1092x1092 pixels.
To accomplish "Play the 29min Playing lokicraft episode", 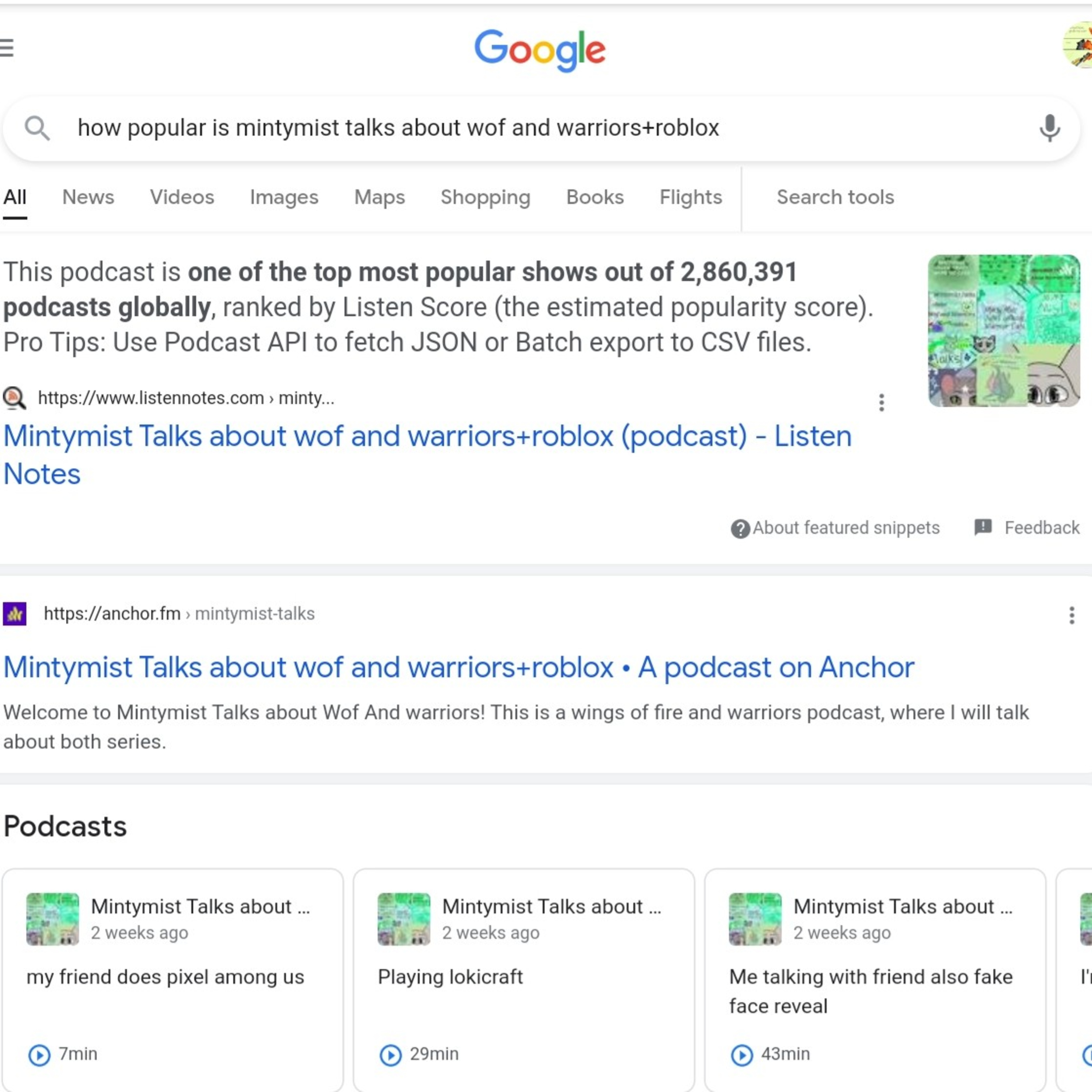I will point(390,1055).
